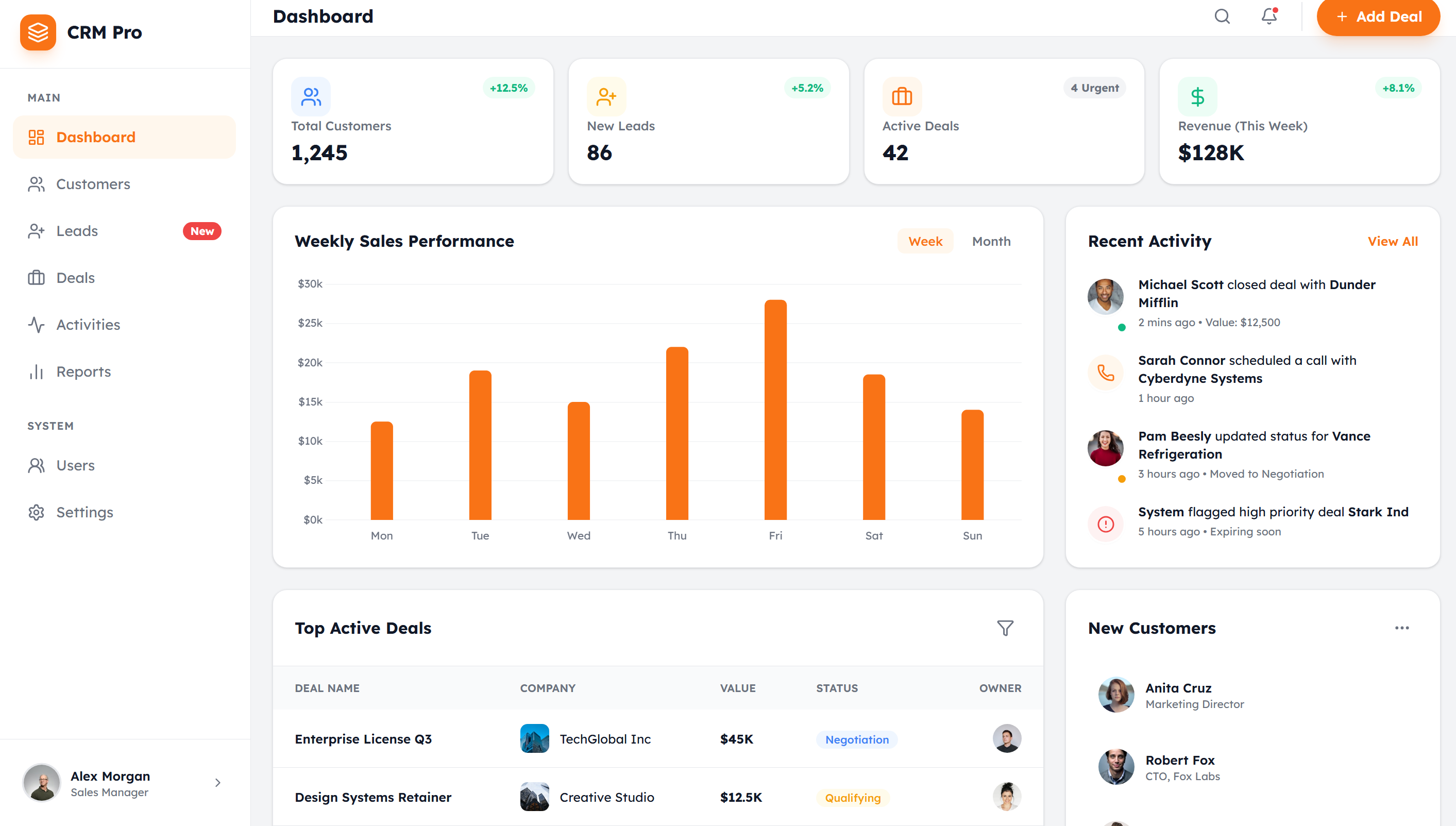Click View All in Recent Activity
The image size is (1456, 826).
(x=1392, y=241)
